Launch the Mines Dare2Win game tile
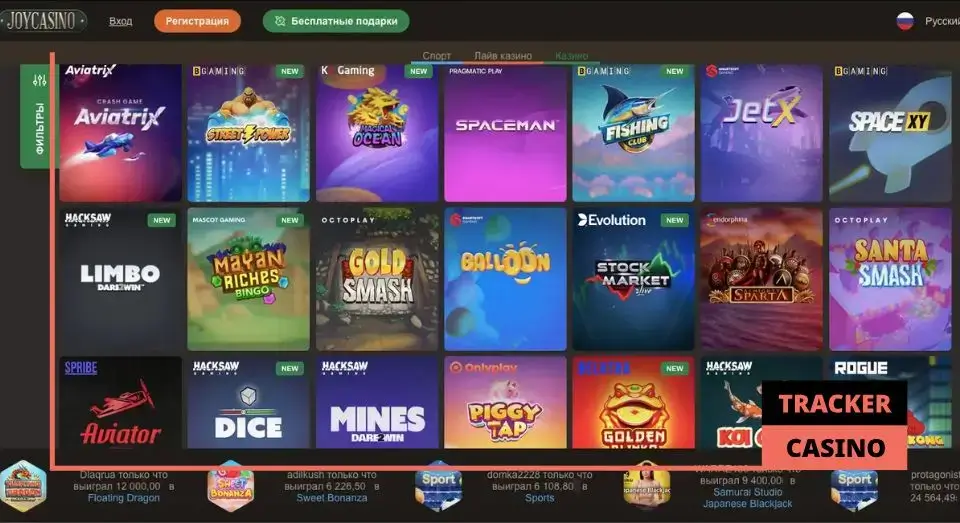 point(377,402)
